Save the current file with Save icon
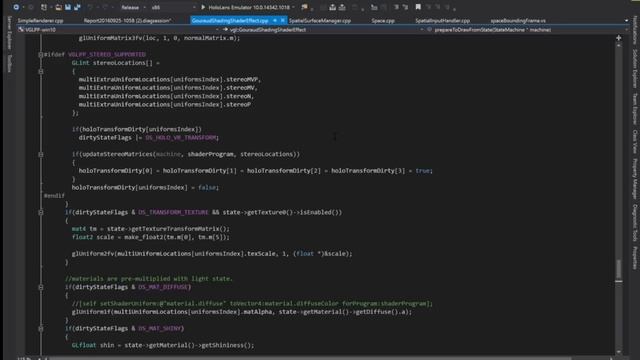 68,7
